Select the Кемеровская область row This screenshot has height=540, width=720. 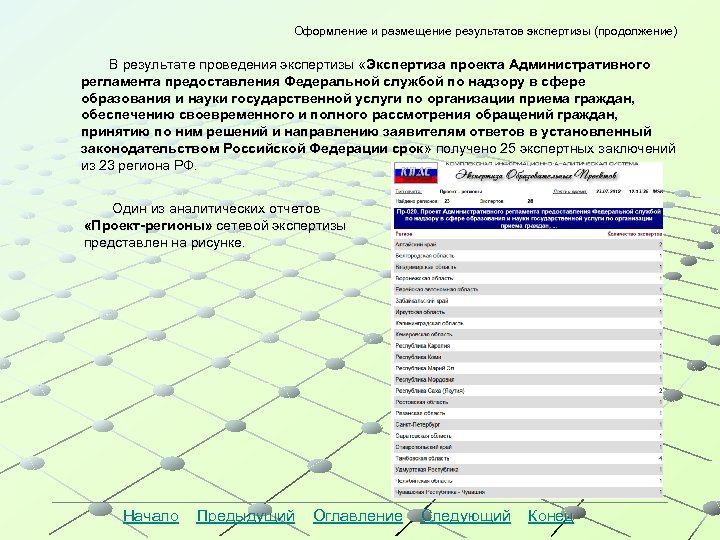(529, 334)
